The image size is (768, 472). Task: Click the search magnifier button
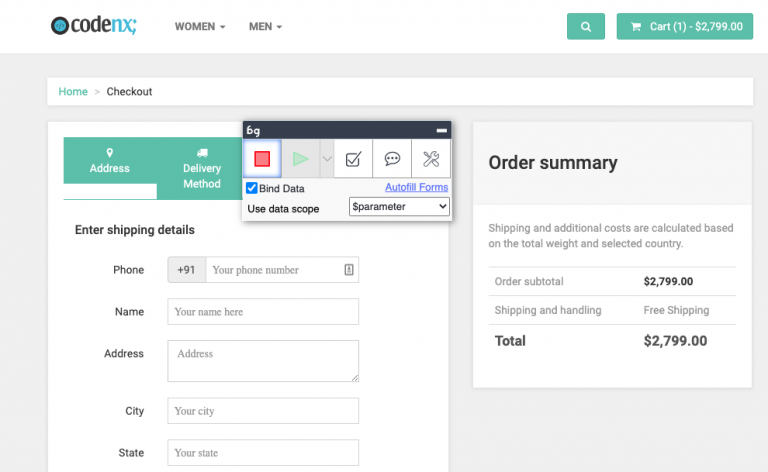[x=585, y=27]
